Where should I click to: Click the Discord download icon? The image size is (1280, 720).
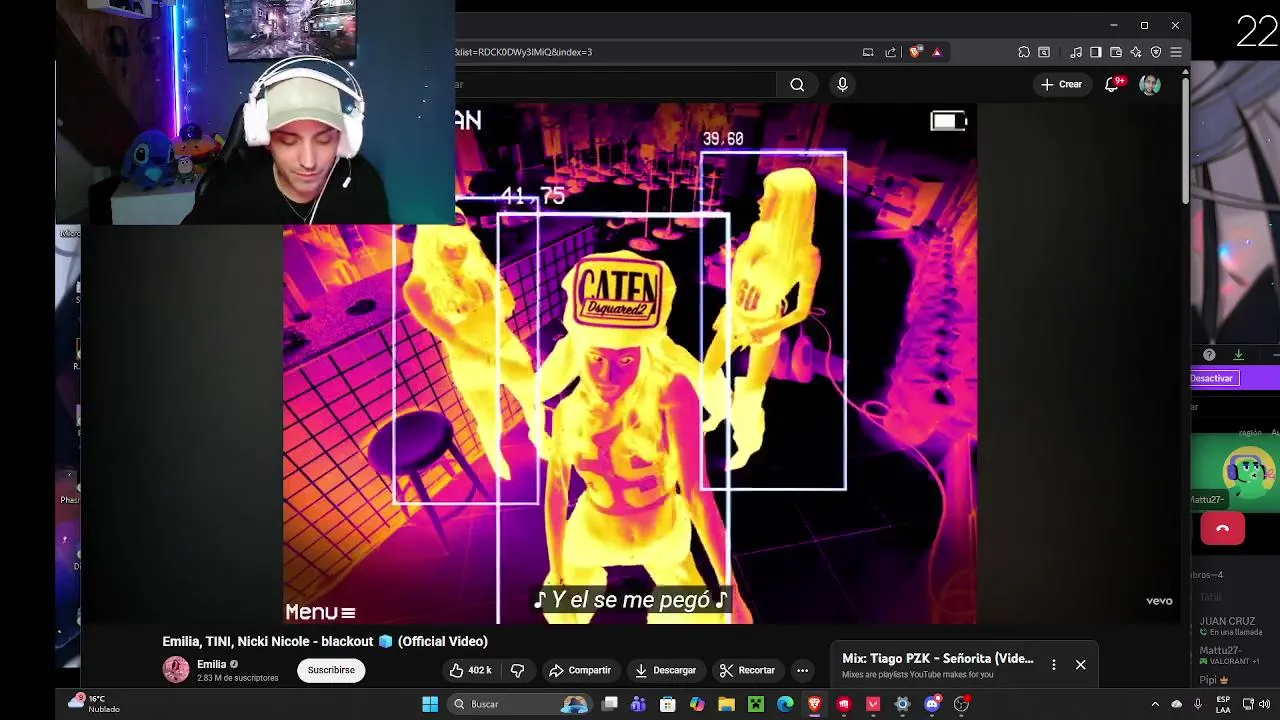tap(1238, 355)
